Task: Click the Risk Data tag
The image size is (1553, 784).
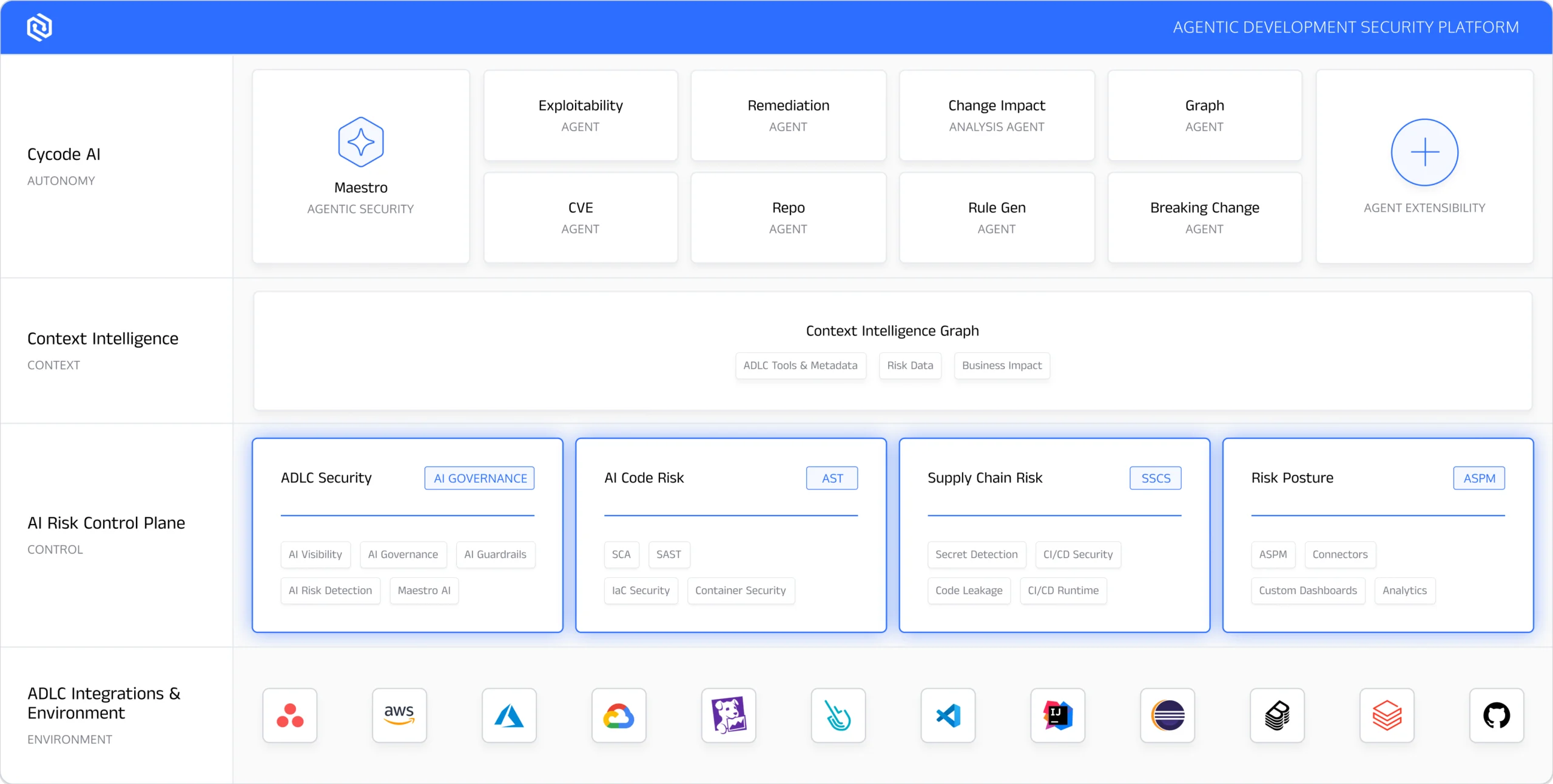Action: [910, 366]
